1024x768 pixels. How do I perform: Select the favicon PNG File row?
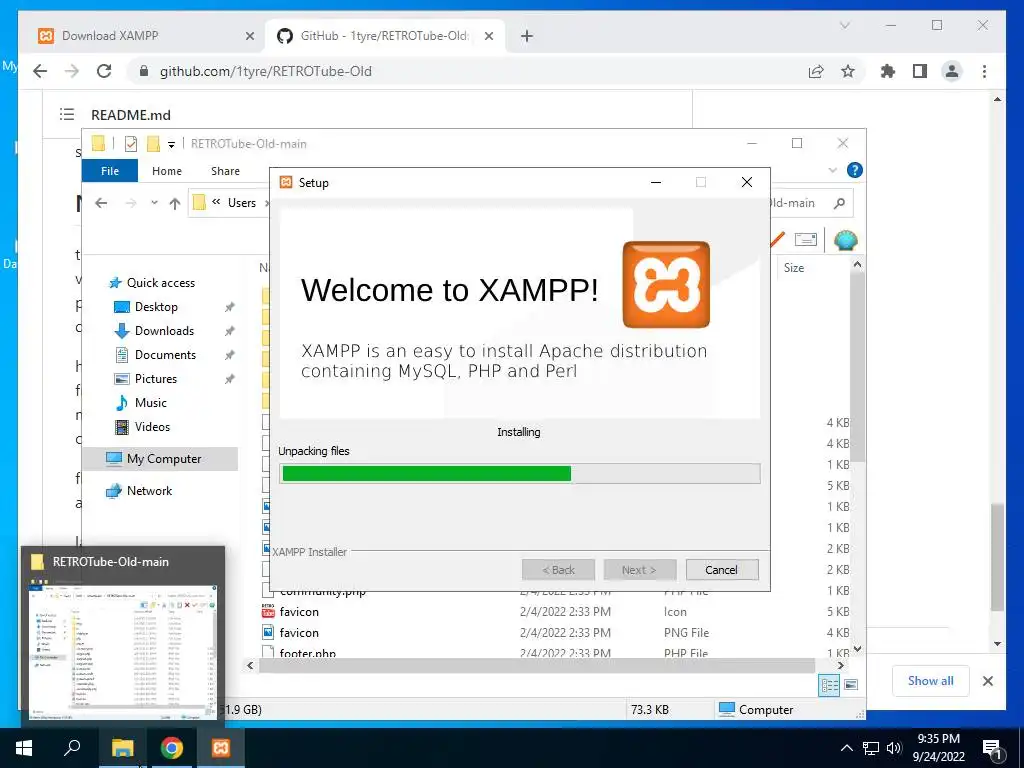pos(555,633)
